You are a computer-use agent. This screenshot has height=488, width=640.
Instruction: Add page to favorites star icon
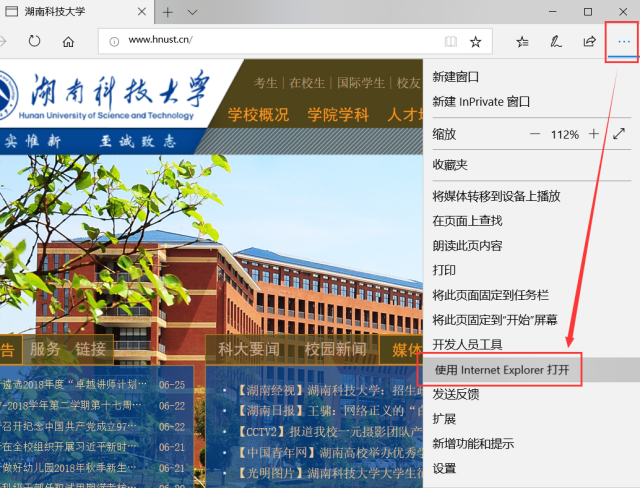point(476,42)
